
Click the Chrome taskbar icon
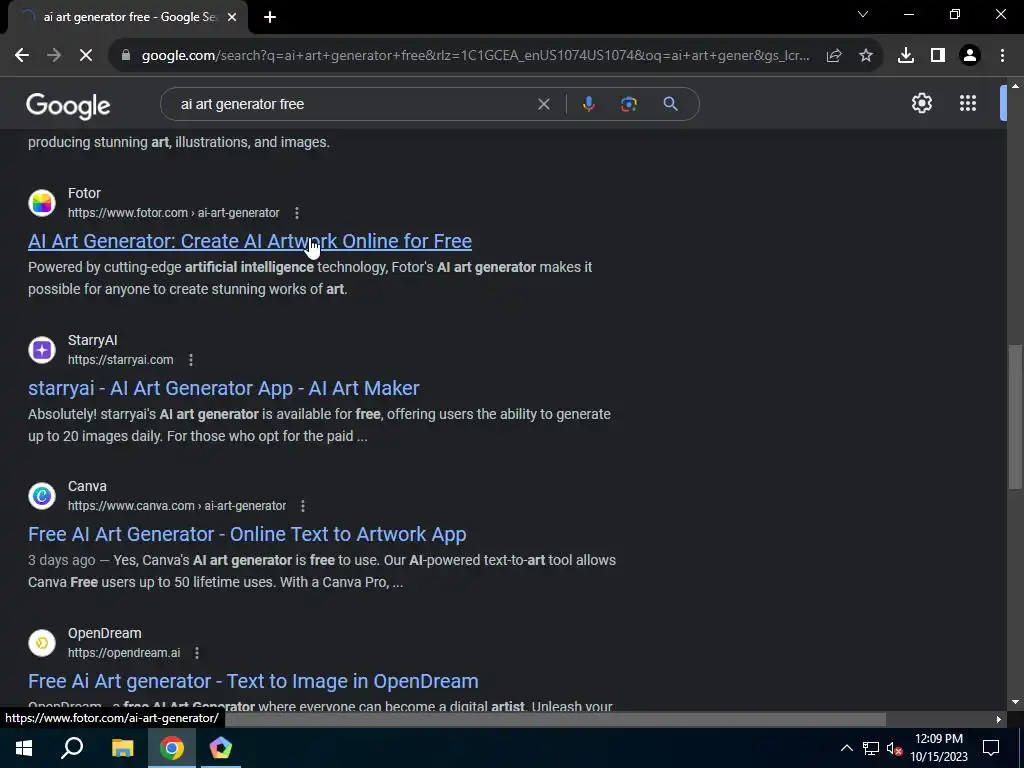172,748
